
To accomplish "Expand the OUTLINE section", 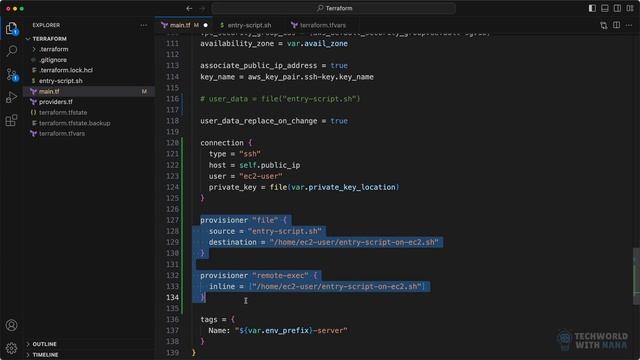I will [x=44, y=344].
